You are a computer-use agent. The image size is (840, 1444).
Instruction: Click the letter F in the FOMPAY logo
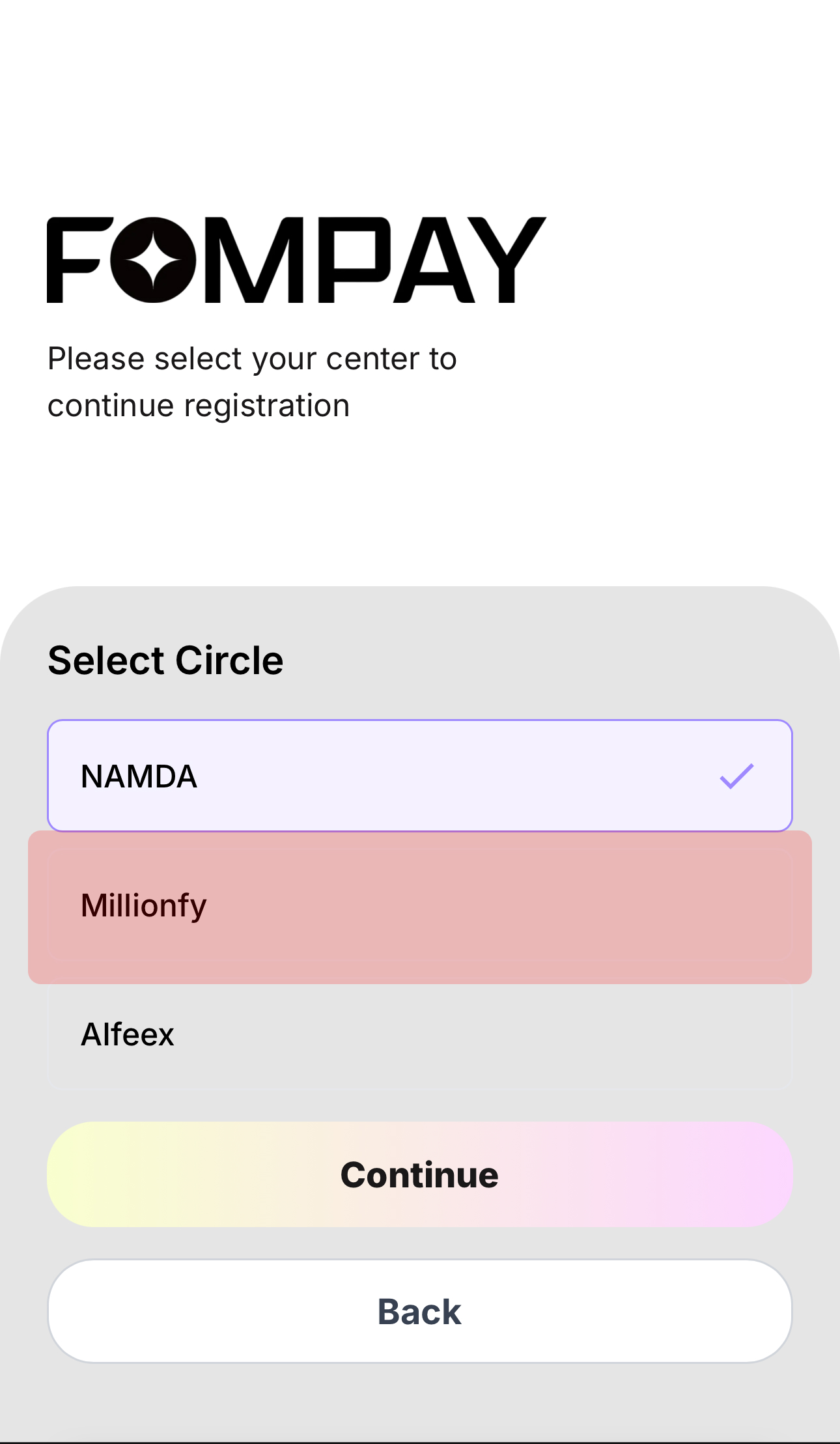pyautogui.click(x=73, y=260)
